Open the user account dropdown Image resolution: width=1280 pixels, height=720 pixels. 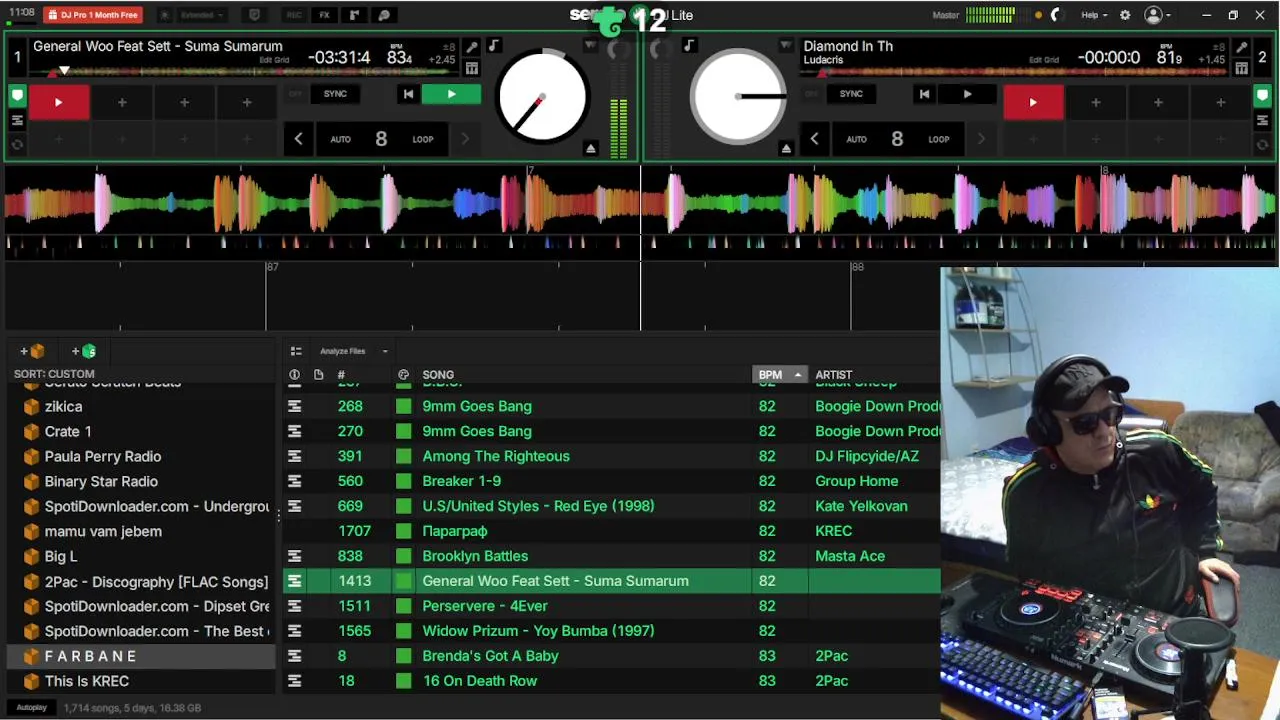click(x=1158, y=15)
